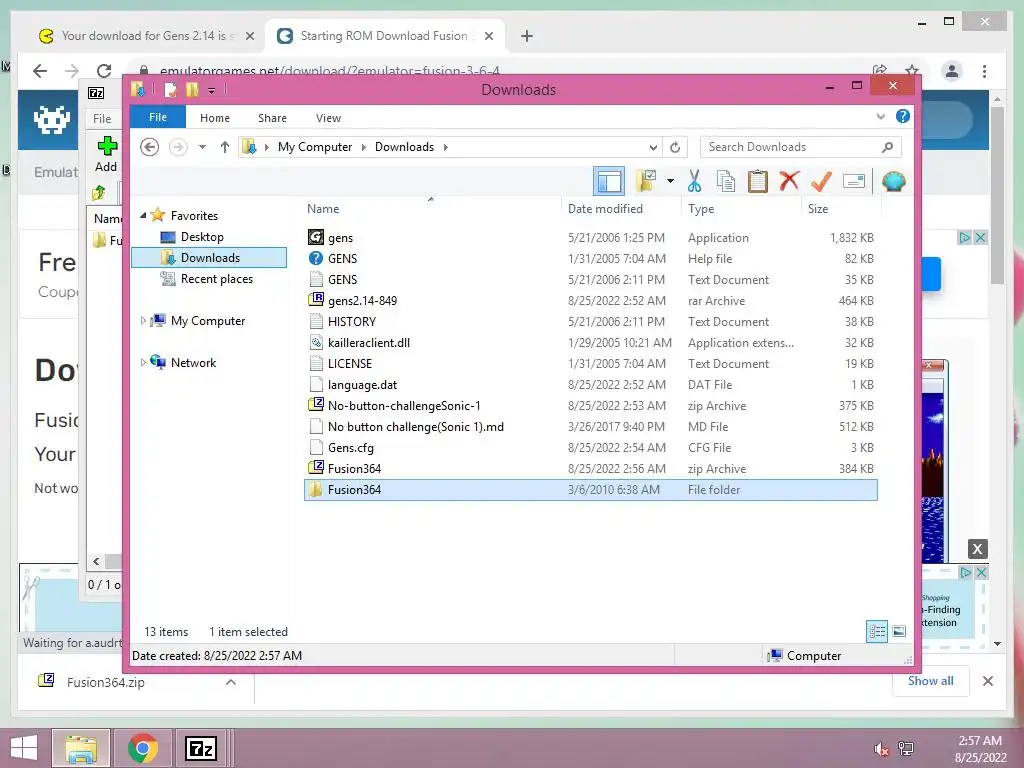Select the gens Application file
The width and height of the screenshot is (1024, 768).
pyautogui.click(x=590, y=238)
